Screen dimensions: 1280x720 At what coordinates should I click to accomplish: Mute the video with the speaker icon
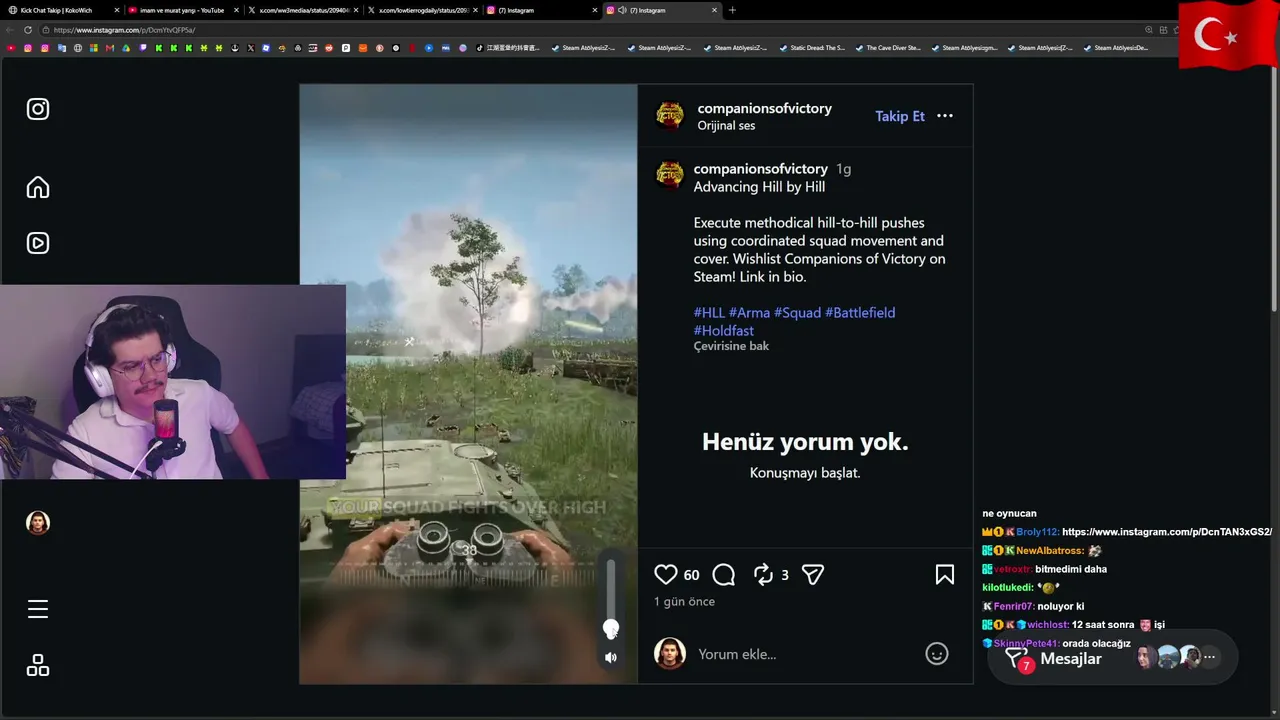pos(611,657)
